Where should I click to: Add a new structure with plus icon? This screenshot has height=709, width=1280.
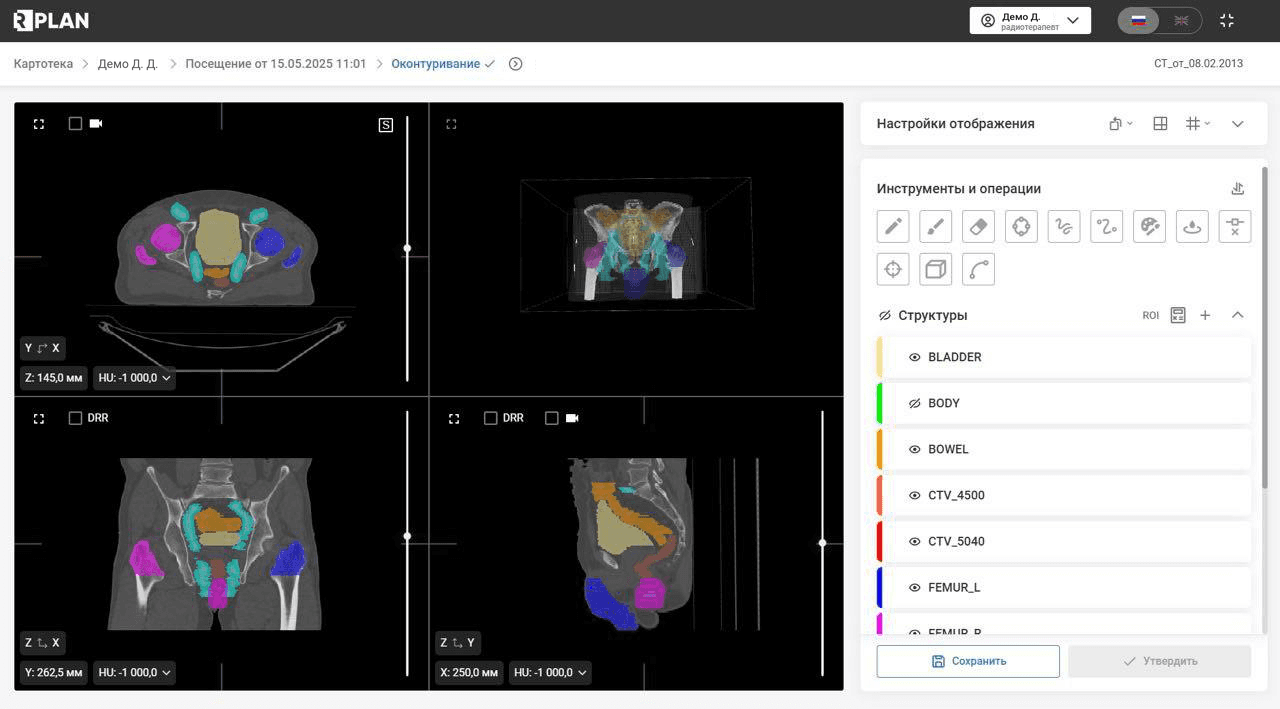pos(1205,315)
